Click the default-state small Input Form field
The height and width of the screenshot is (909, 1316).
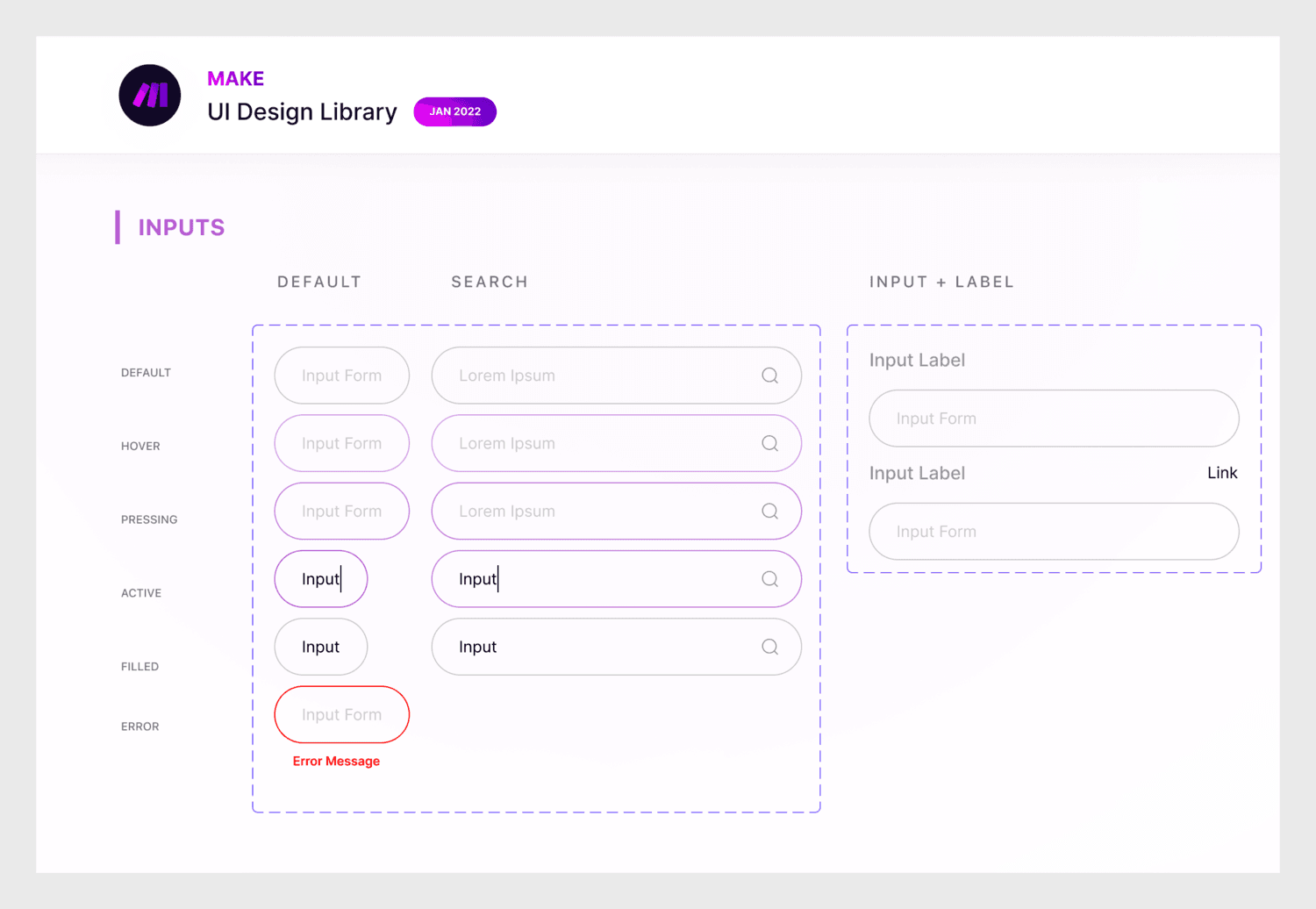(341, 376)
